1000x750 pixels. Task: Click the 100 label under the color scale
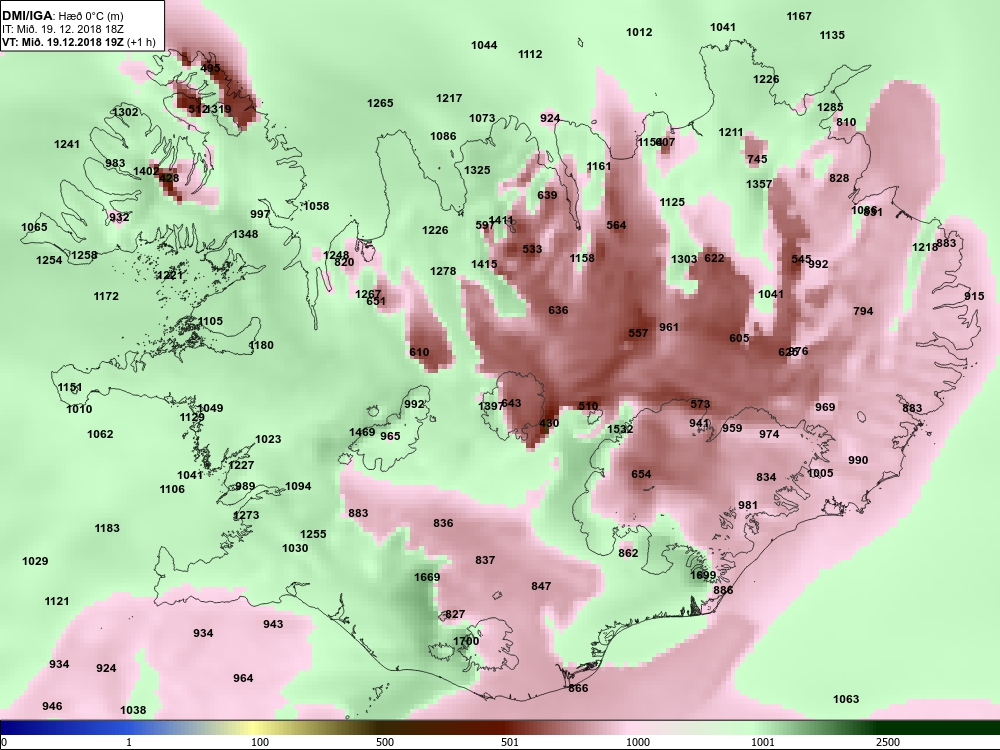tap(260, 742)
